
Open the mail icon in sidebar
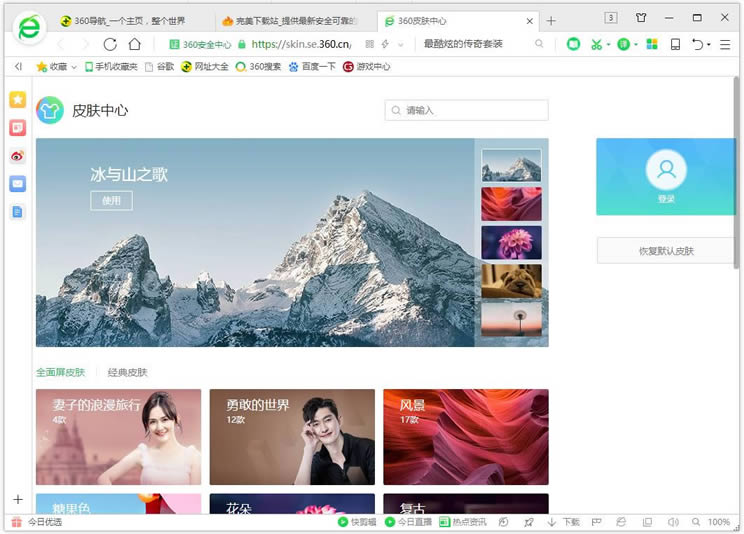[18, 184]
